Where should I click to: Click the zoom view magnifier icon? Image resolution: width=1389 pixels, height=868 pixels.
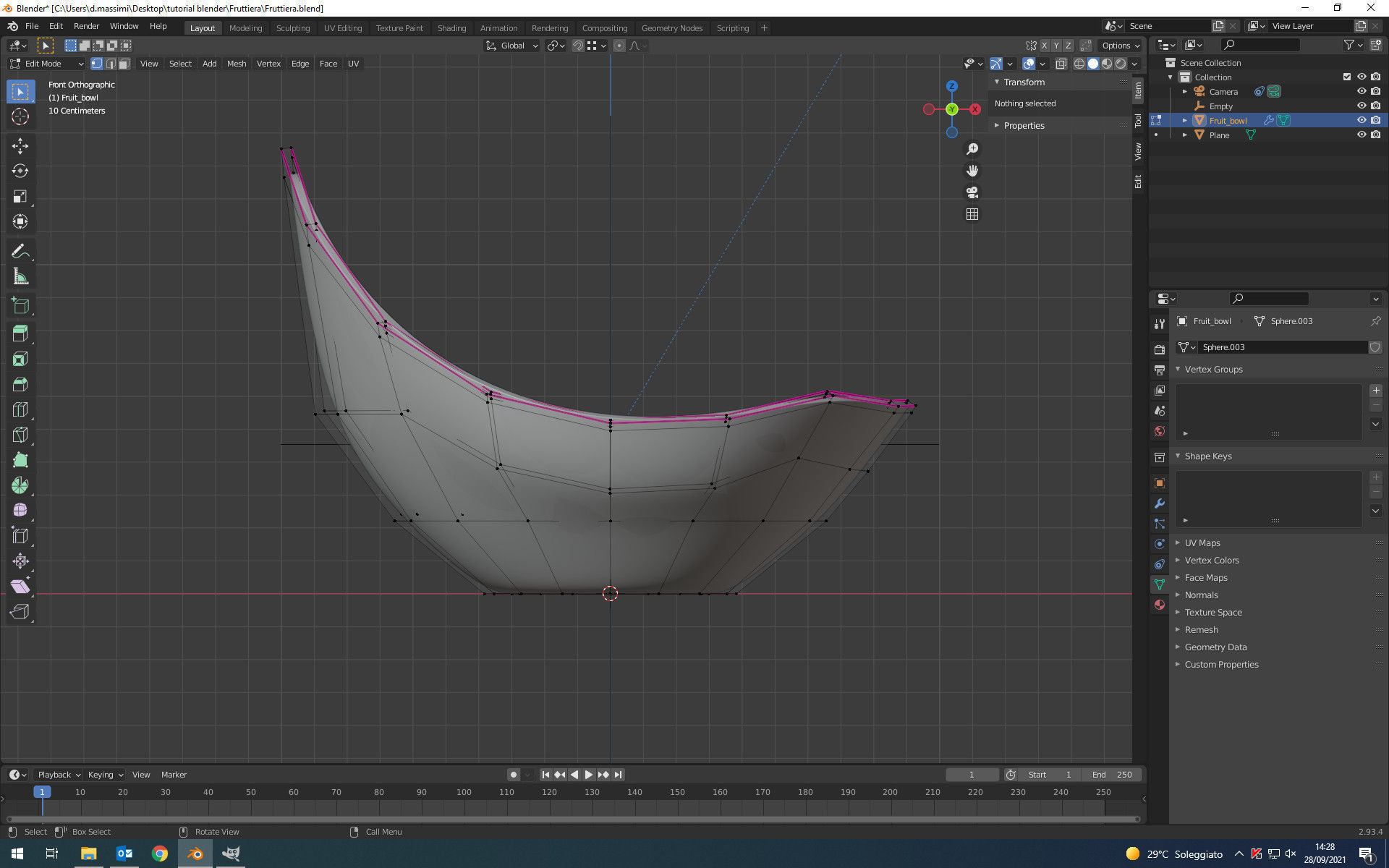[x=972, y=149]
